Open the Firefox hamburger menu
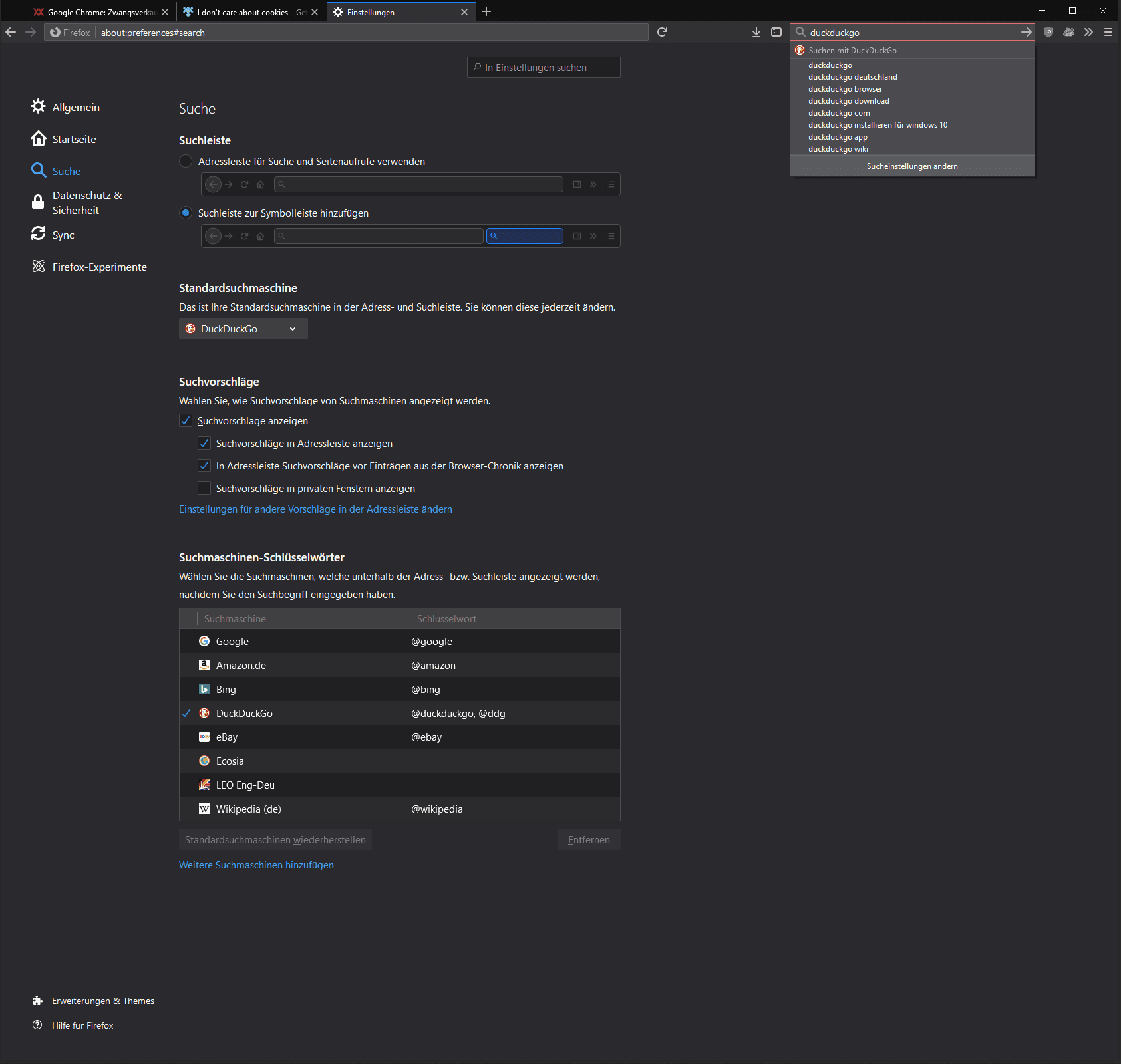Image resolution: width=1121 pixels, height=1064 pixels. [1108, 32]
